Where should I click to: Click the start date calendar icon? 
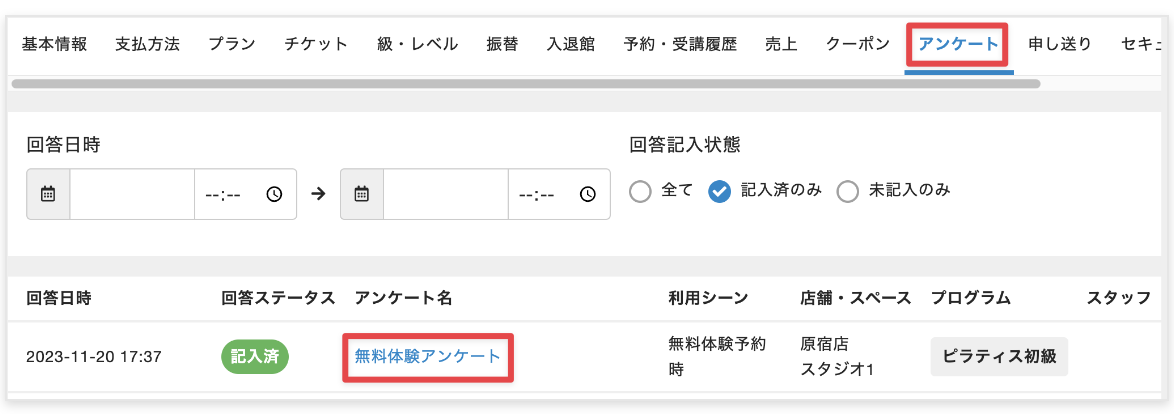point(48,194)
